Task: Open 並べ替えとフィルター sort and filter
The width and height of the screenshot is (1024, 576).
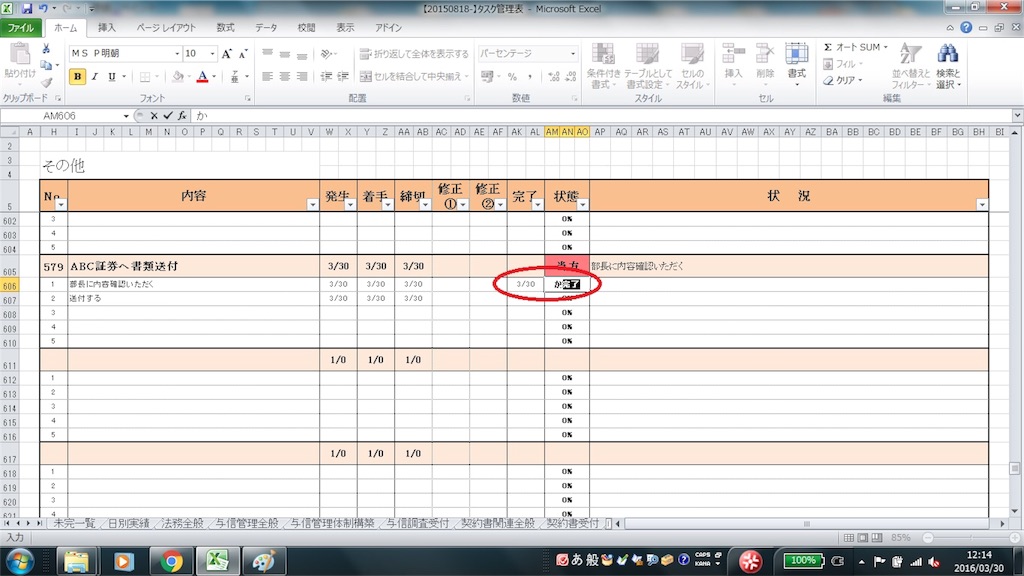Action: (x=910, y=66)
